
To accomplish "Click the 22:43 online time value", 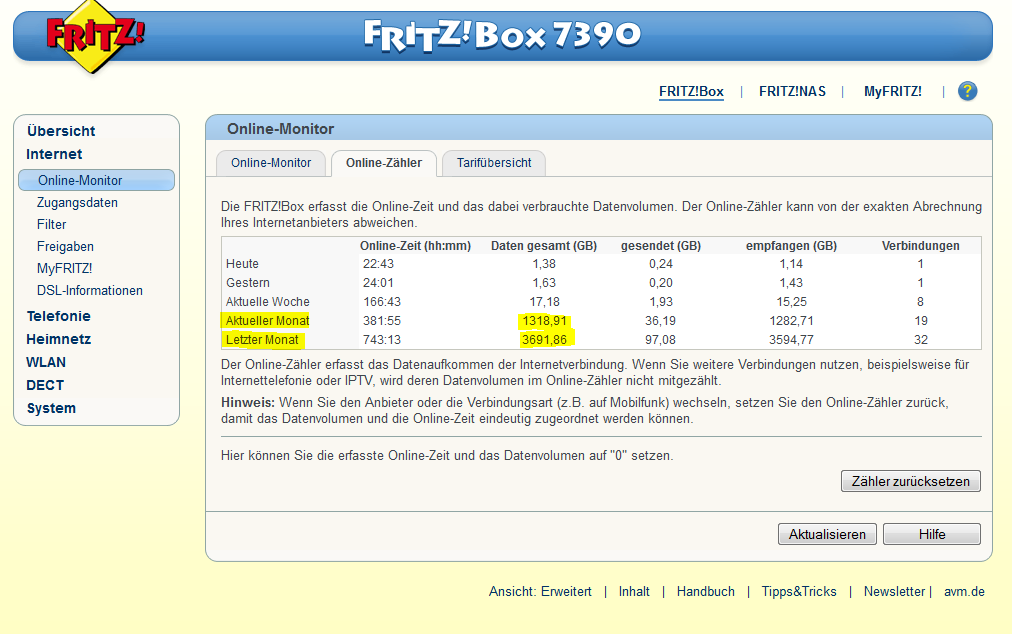I will tap(378, 264).
